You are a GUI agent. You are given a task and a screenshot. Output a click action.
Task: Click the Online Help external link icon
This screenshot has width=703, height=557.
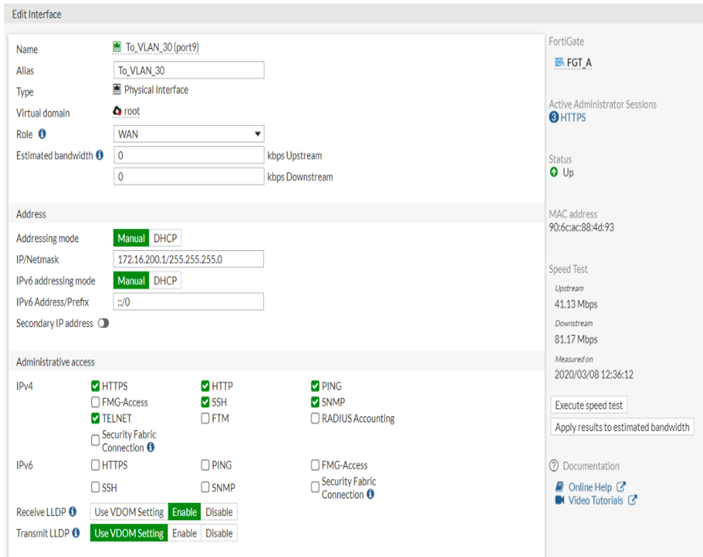pos(621,487)
